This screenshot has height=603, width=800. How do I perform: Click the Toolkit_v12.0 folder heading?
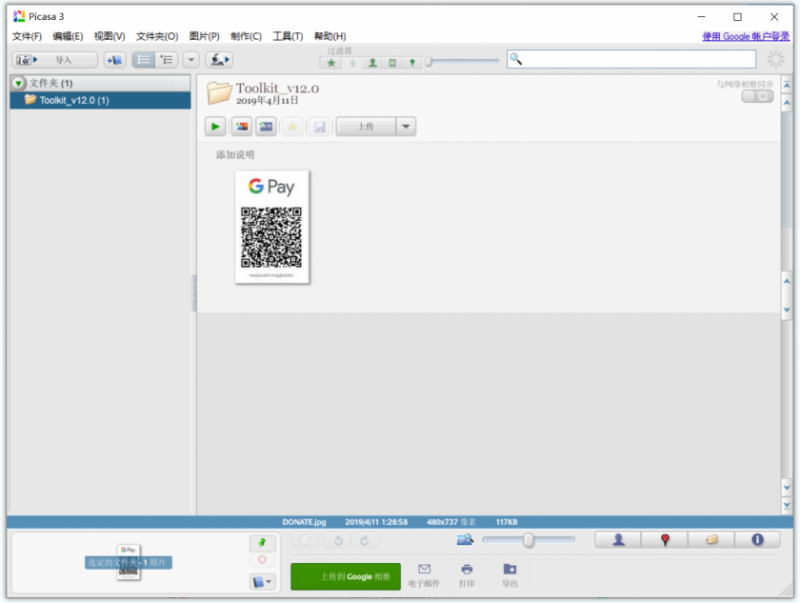[x=278, y=88]
